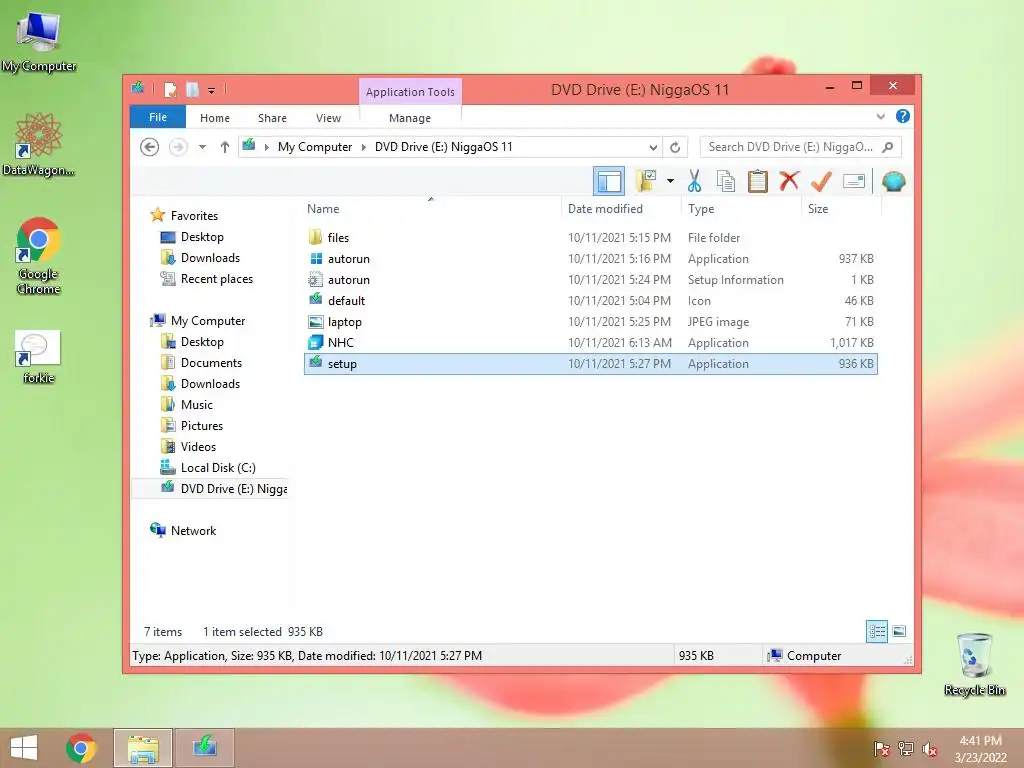Click quick access New Folder icon
1024x768 pixels.
click(x=193, y=89)
